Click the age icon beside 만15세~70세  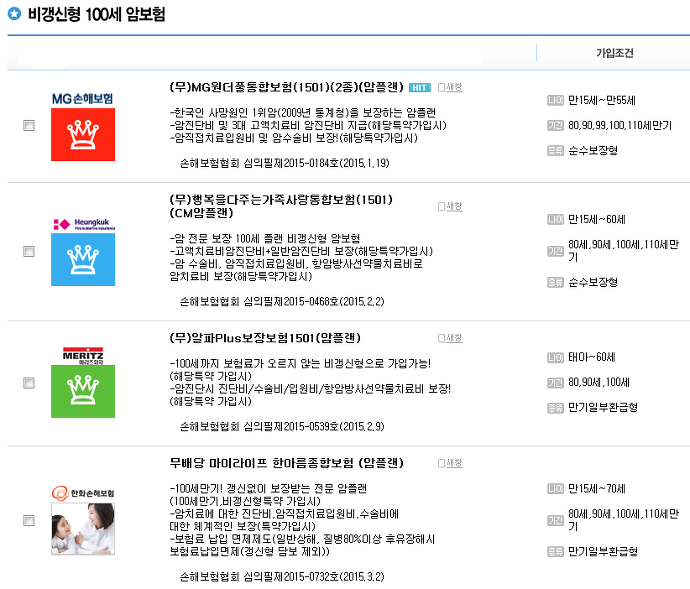point(555,489)
